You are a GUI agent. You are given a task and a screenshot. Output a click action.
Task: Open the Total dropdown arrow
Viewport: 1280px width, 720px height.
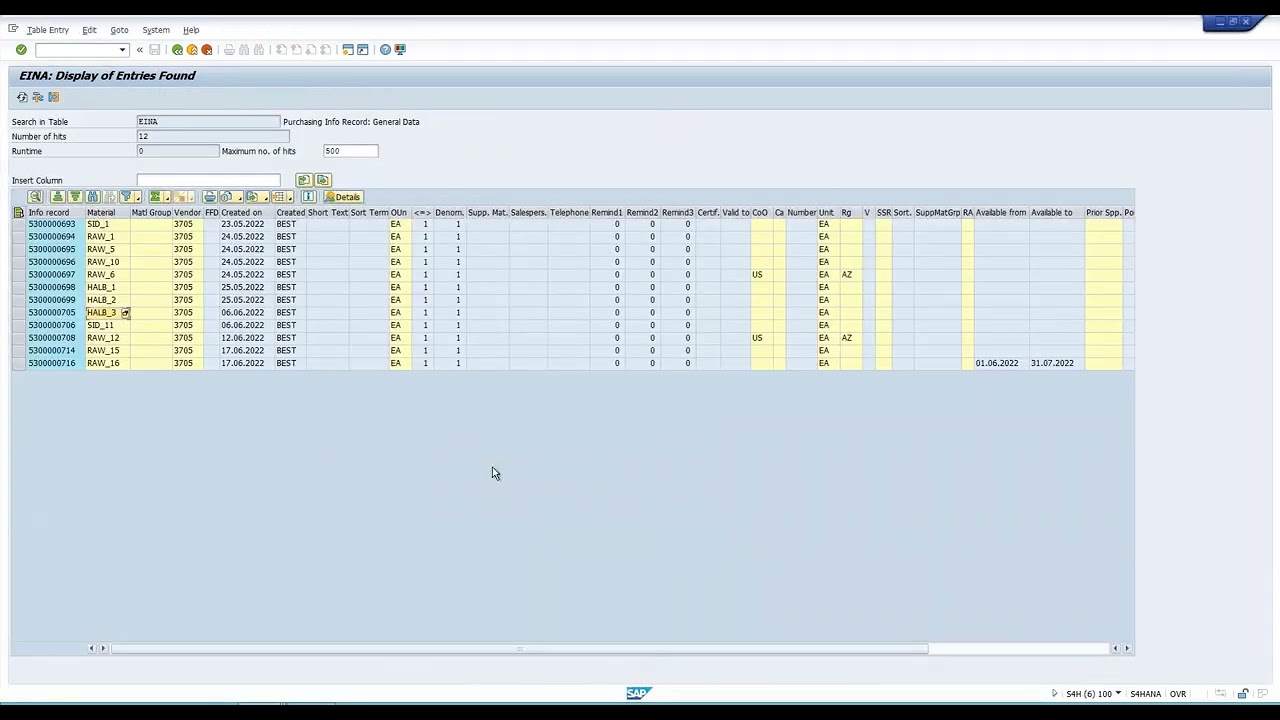click(x=167, y=198)
